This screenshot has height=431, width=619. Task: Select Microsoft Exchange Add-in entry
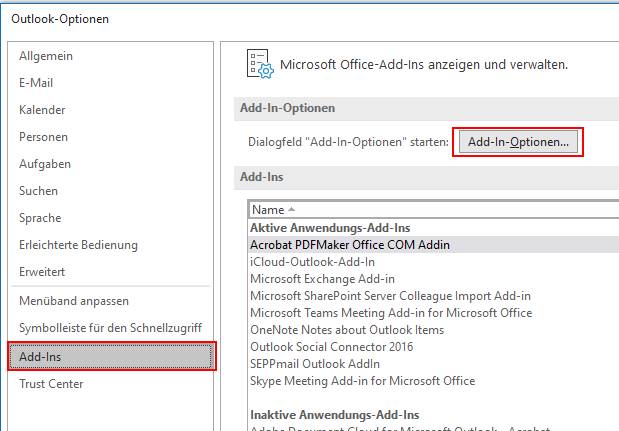(x=322, y=279)
